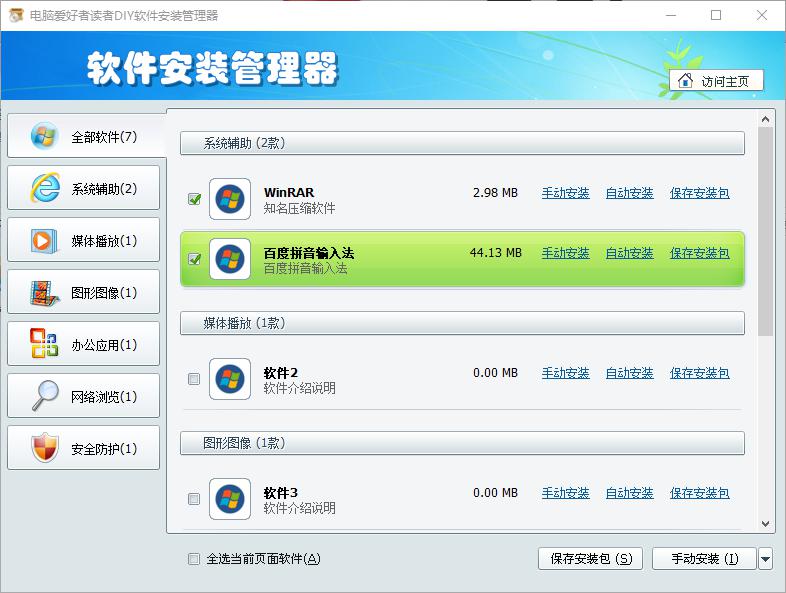The height and width of the screenshot is (593, 786).
Task: Open the dropdown arrow beside 手动安装 button
Action: point(765,559)
